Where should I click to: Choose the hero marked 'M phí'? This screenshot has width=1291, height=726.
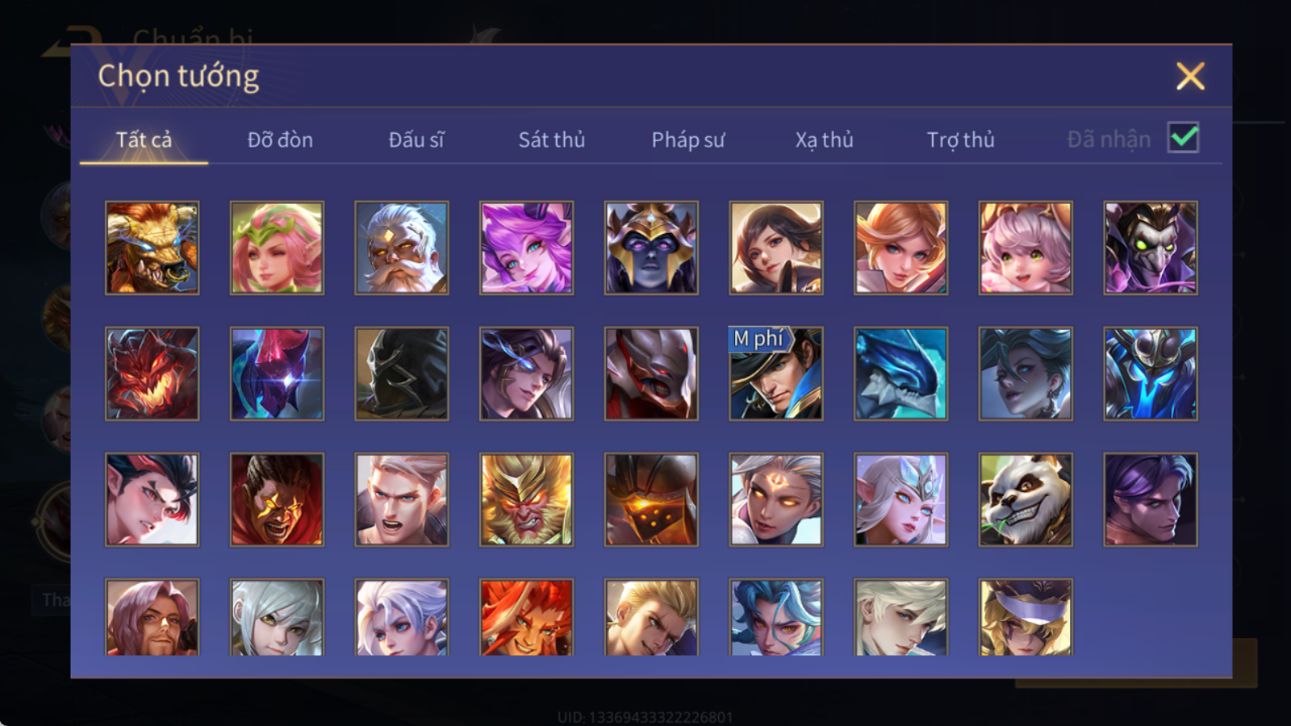tap(776, 373)
